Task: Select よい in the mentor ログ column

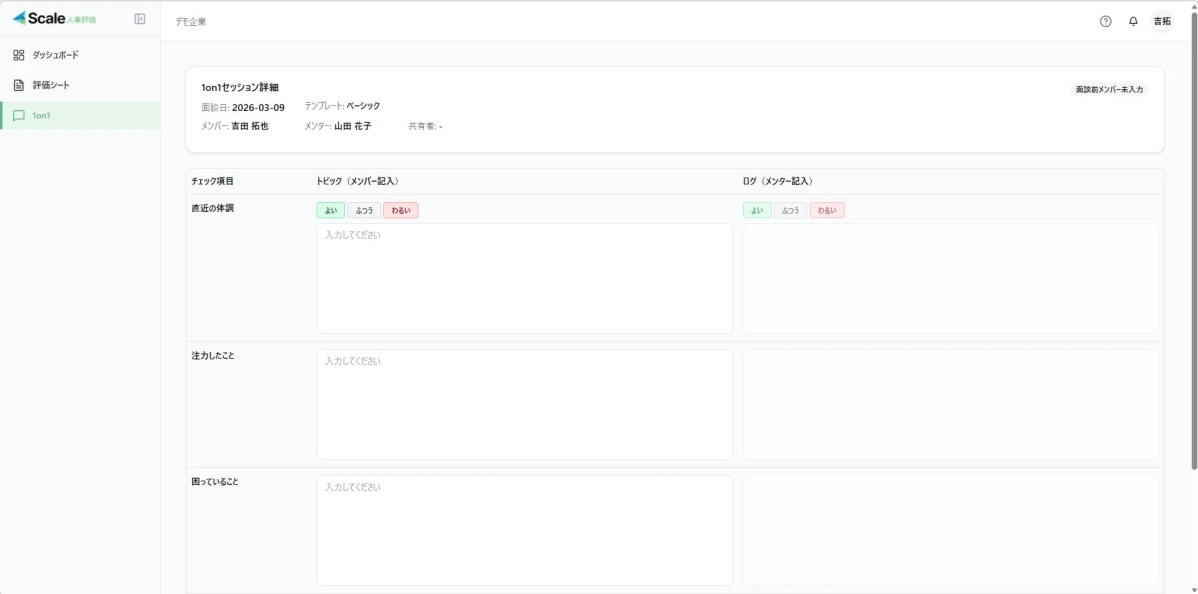Action: click(x=757, y=211)
